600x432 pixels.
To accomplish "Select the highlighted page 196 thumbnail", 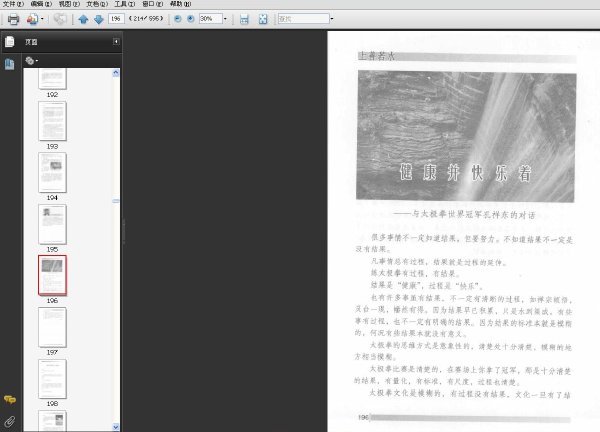I will [x=52, y=276].
